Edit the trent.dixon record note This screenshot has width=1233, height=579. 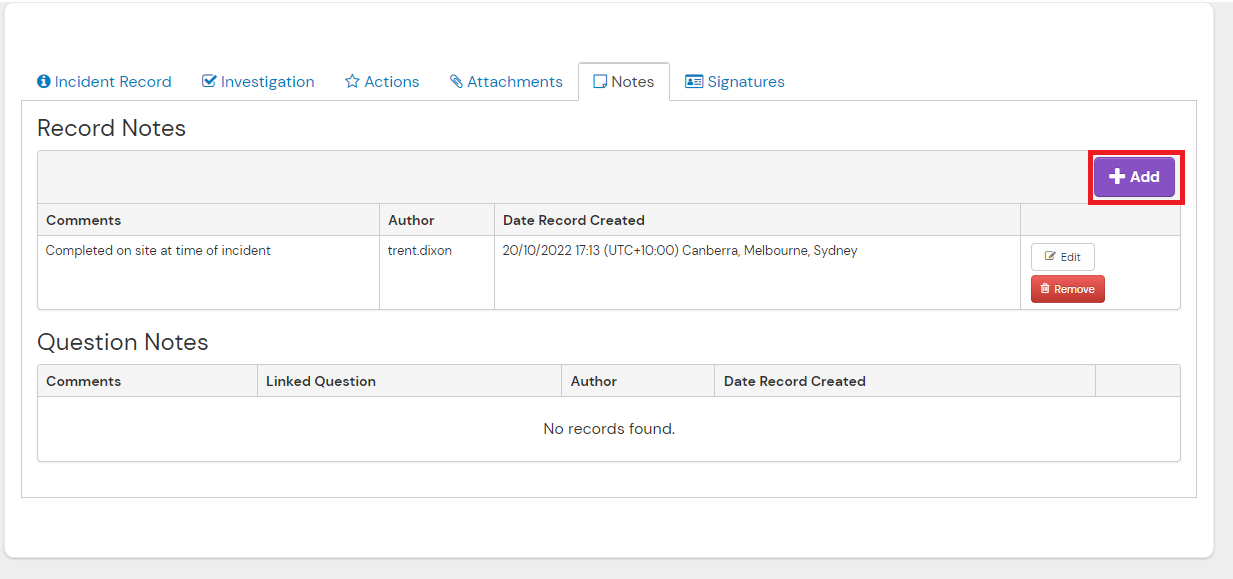pos(1062,257)
